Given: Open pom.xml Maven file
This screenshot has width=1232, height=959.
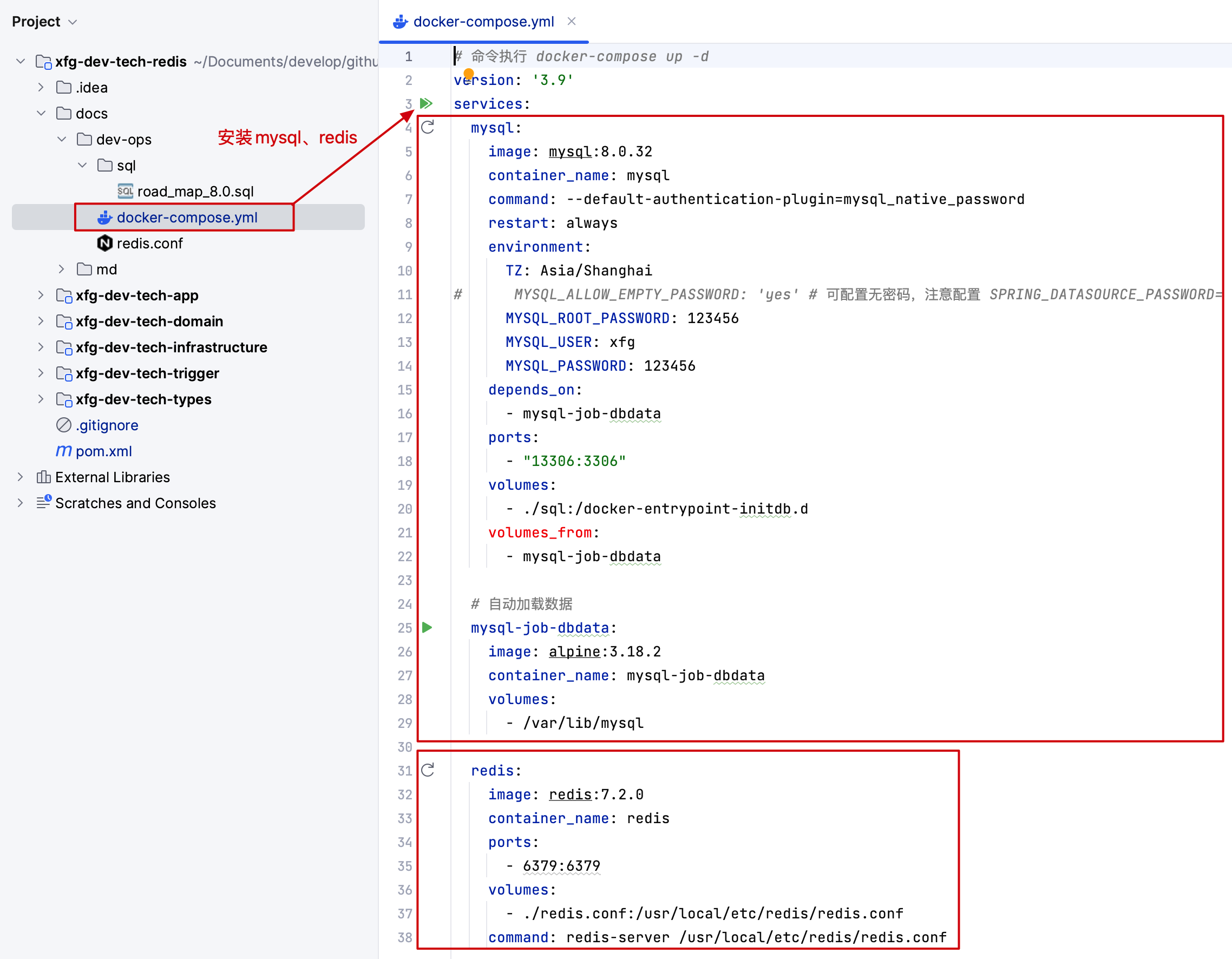Looking at the screenshot, I should click(103, 451).
